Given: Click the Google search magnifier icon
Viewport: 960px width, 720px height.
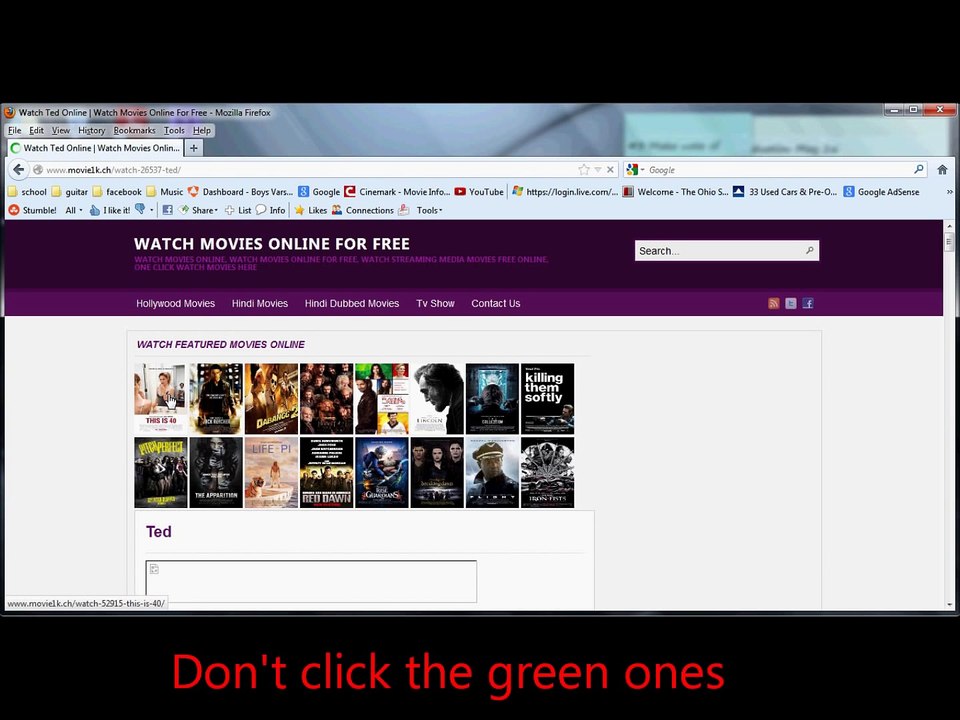Looking at the screenshot, I should [x=918, y=169].
